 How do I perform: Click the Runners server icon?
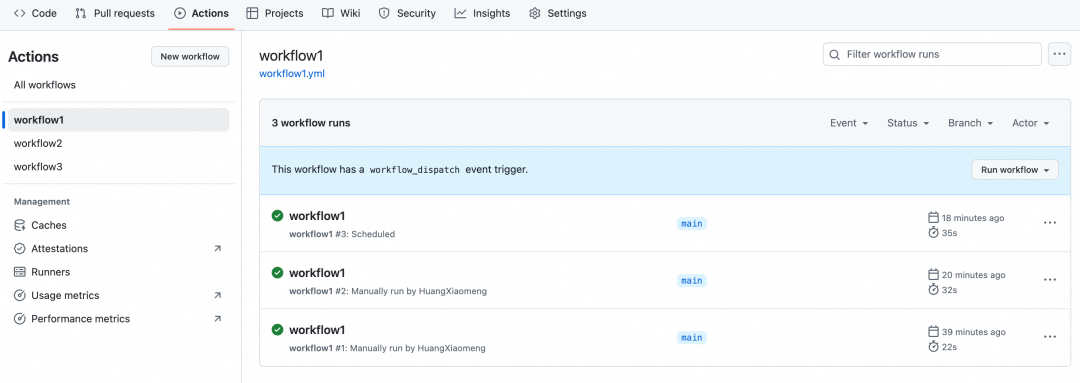click(x=20, y=272)
